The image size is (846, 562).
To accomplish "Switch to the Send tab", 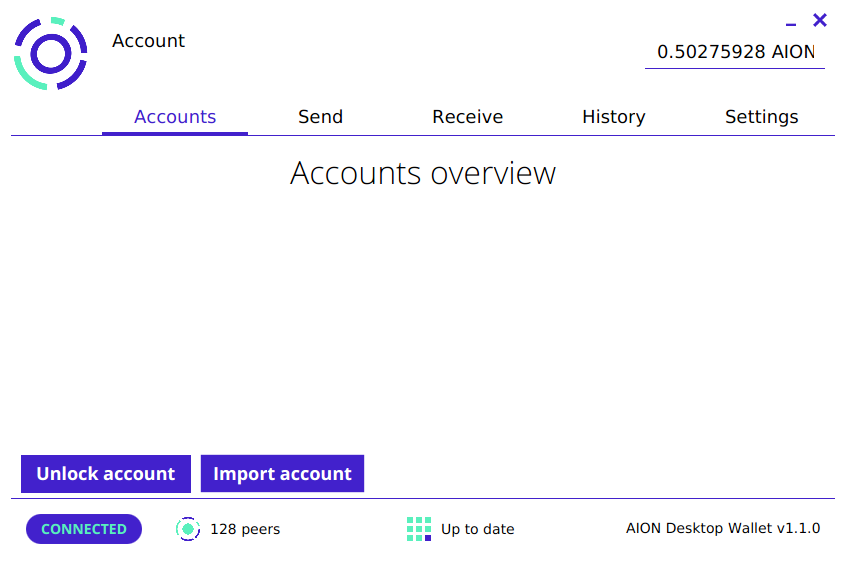I will tap(320, 117).
